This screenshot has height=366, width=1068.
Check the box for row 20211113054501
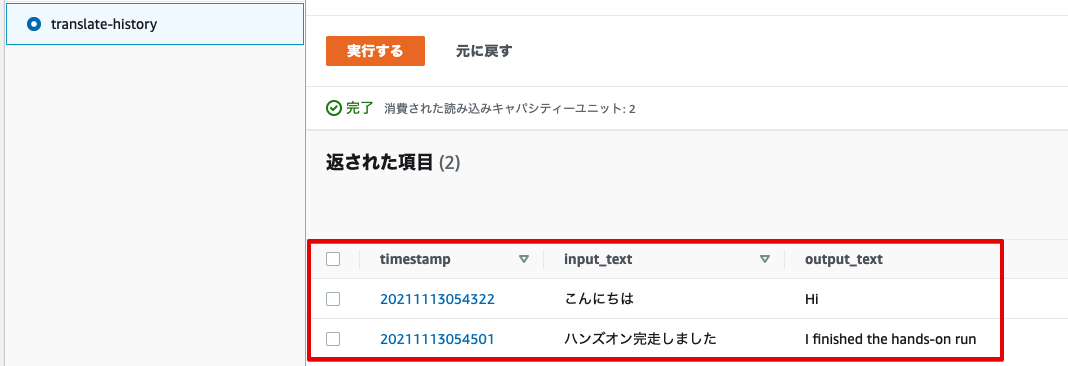pyautogui.click(x=333, y=339)
